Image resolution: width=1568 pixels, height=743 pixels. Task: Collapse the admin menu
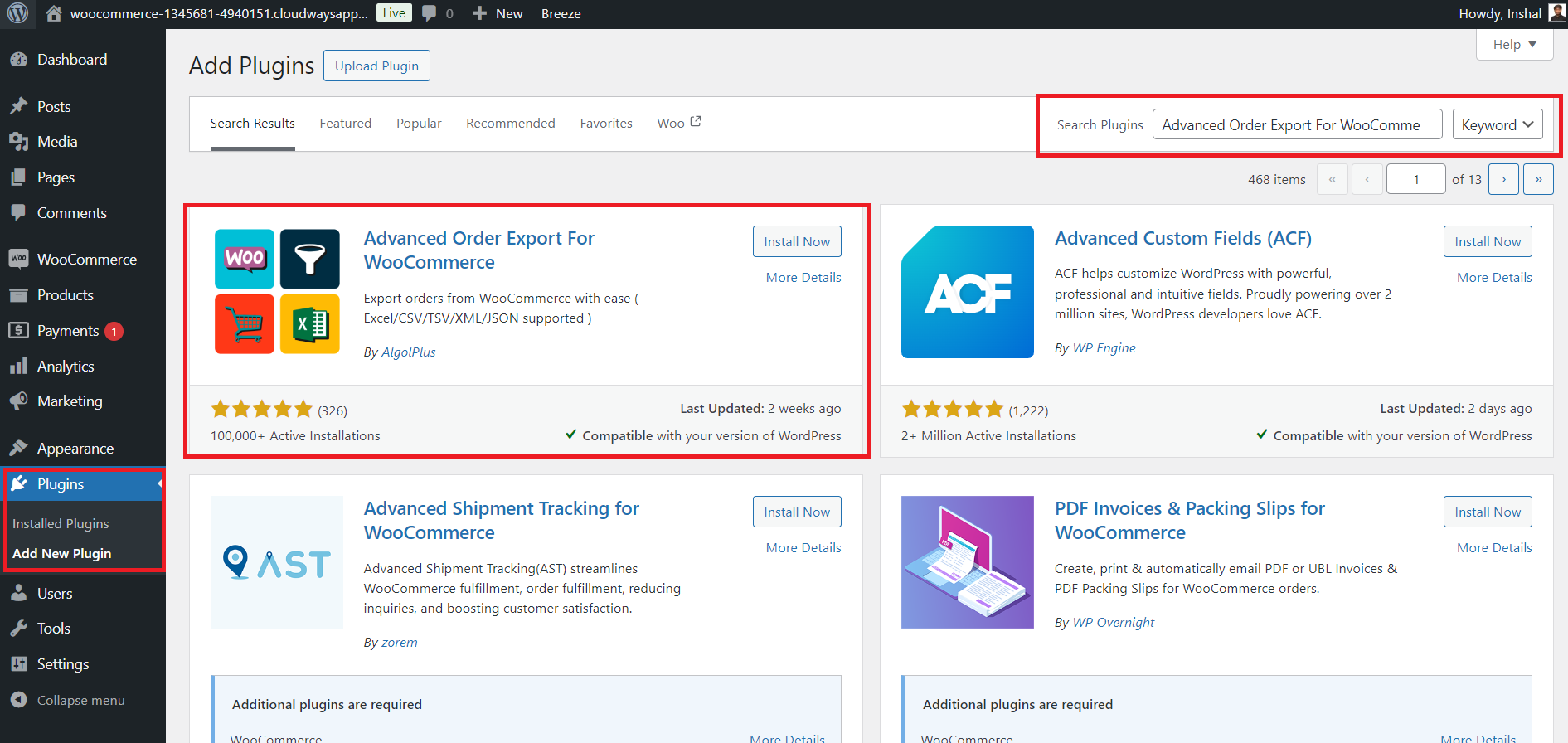click(x=68, y=700)
